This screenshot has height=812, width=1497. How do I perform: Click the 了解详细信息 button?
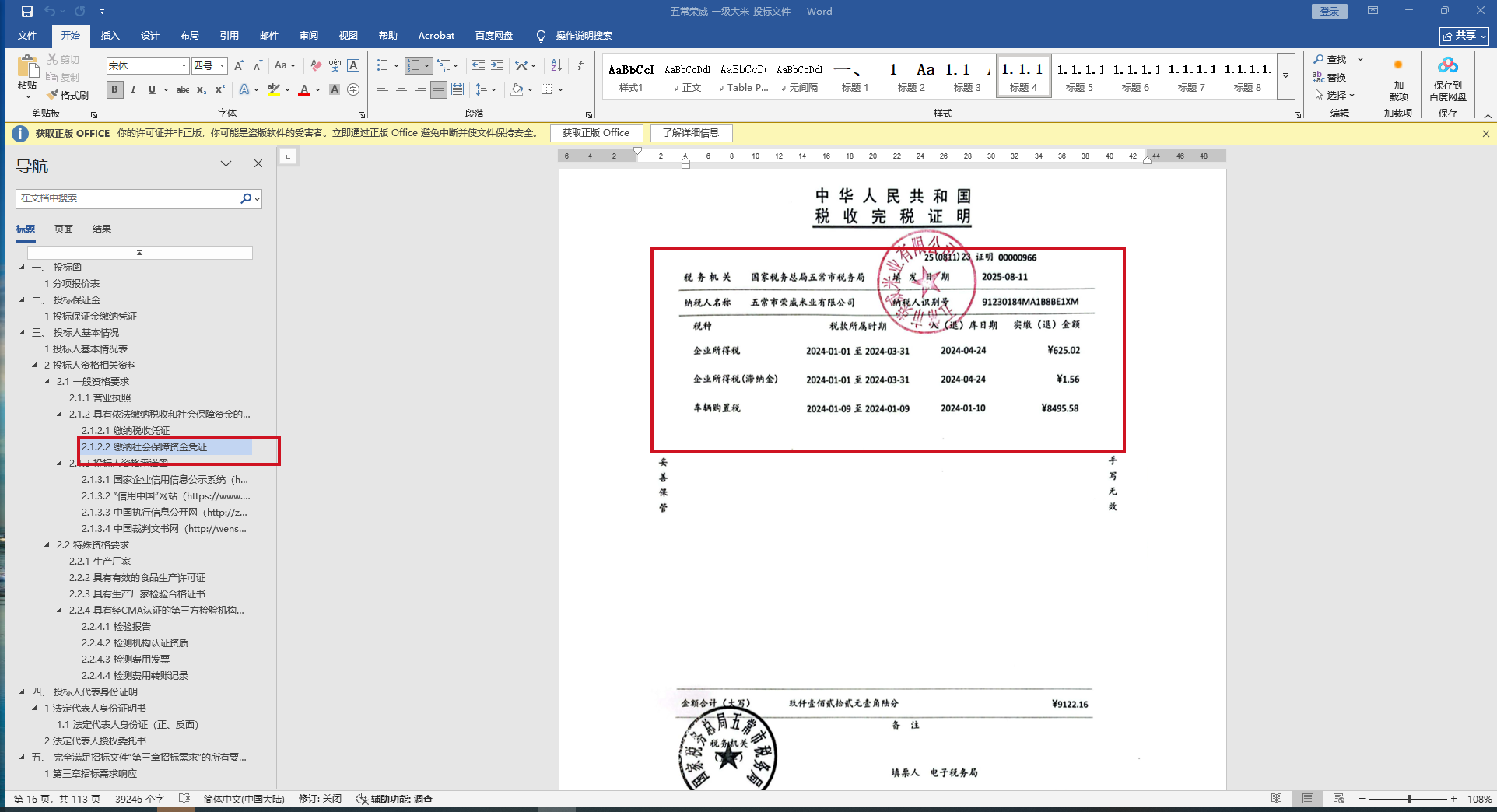pyautogui.click(x=691, y=133)
